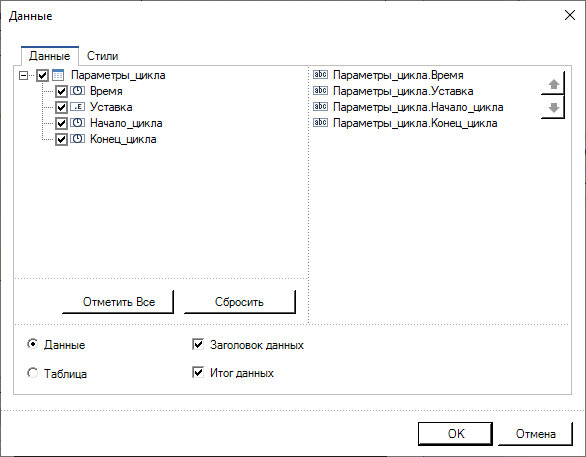Move selected field up with arrow button

(553, 84)
